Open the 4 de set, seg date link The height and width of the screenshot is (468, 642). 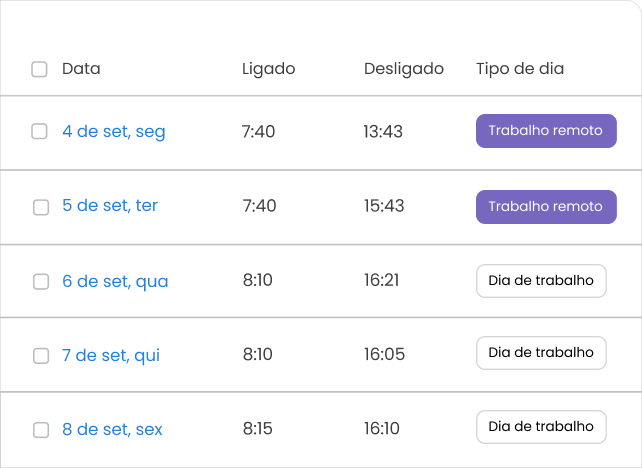113,131
